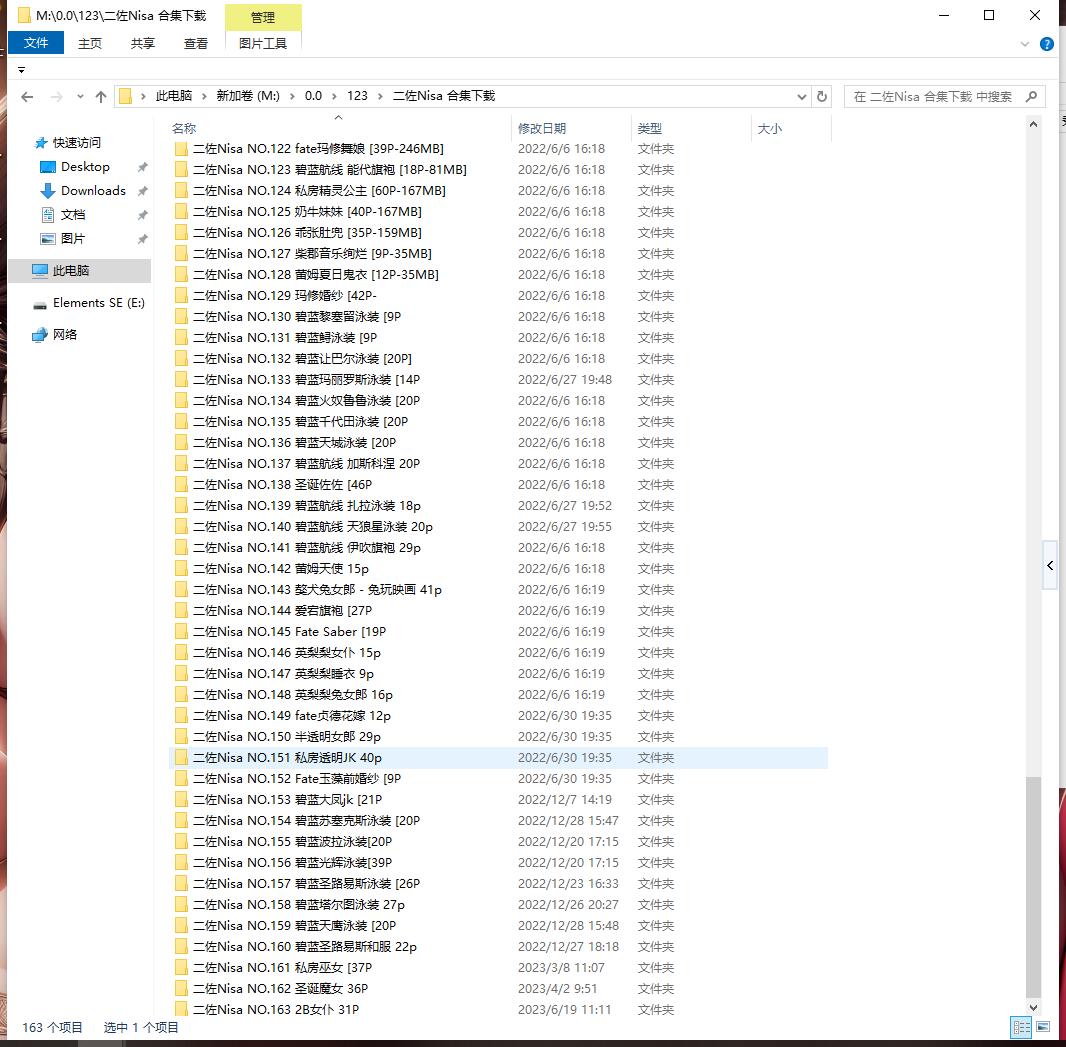This screenshot has width=1066, height=1047.
Task: Expand breadcrumb arrow after 0.0
Action: pos(334,97)
